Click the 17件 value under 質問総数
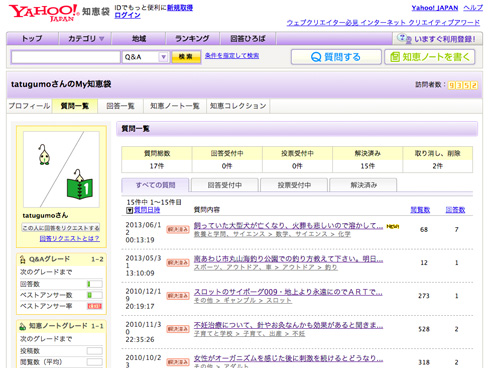This screenshot has height=368, width=490. [x=157, y=166]
